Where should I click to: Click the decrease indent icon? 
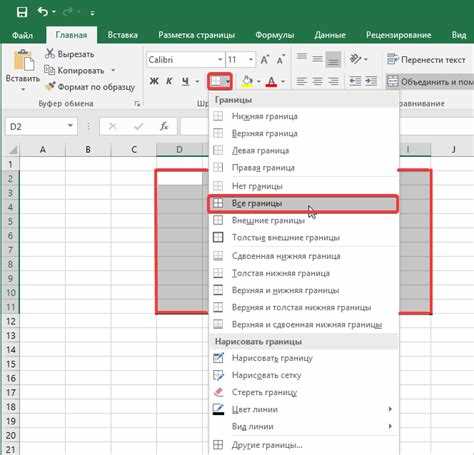tap(355, 81)
